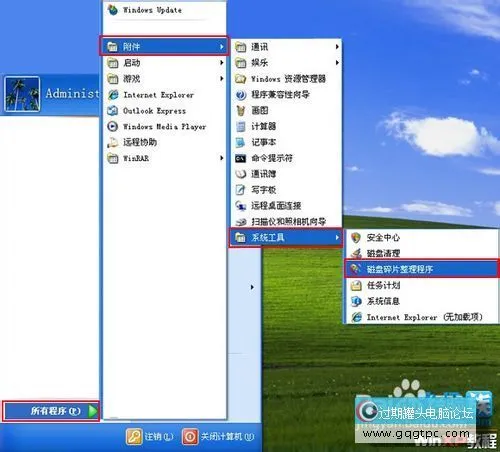The width and height of the screenshot is (500, 452).
Task: Click the 磁盘碎片整理程序 icon
Action: point(356,269)
